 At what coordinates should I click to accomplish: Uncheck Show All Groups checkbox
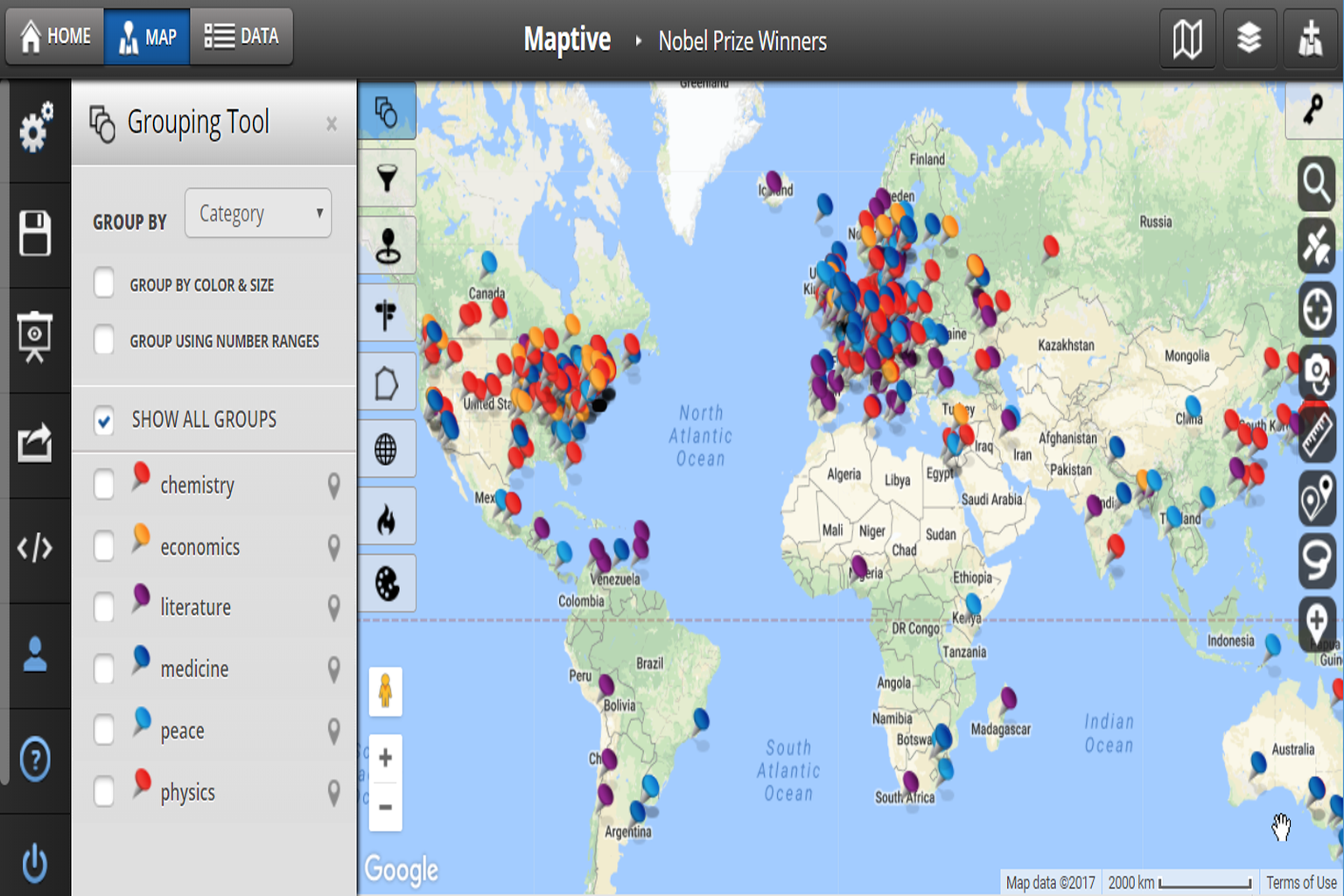coord(104,421)
